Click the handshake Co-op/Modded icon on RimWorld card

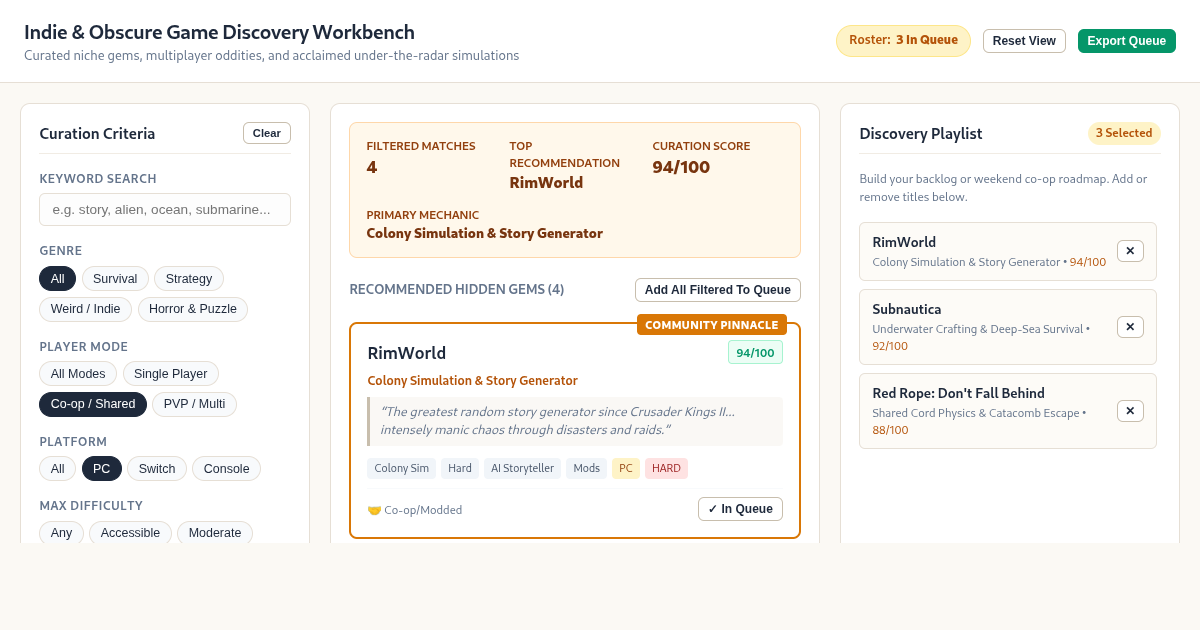coord(374,510)
